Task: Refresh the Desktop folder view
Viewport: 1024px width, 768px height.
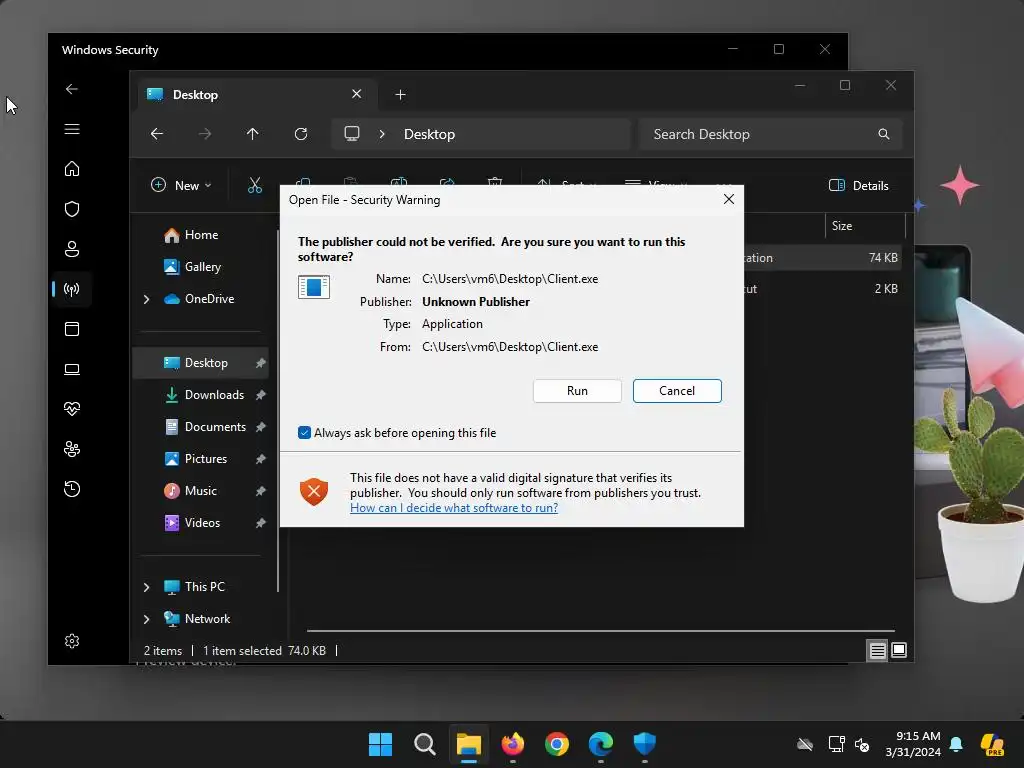Action: point(300,134)
